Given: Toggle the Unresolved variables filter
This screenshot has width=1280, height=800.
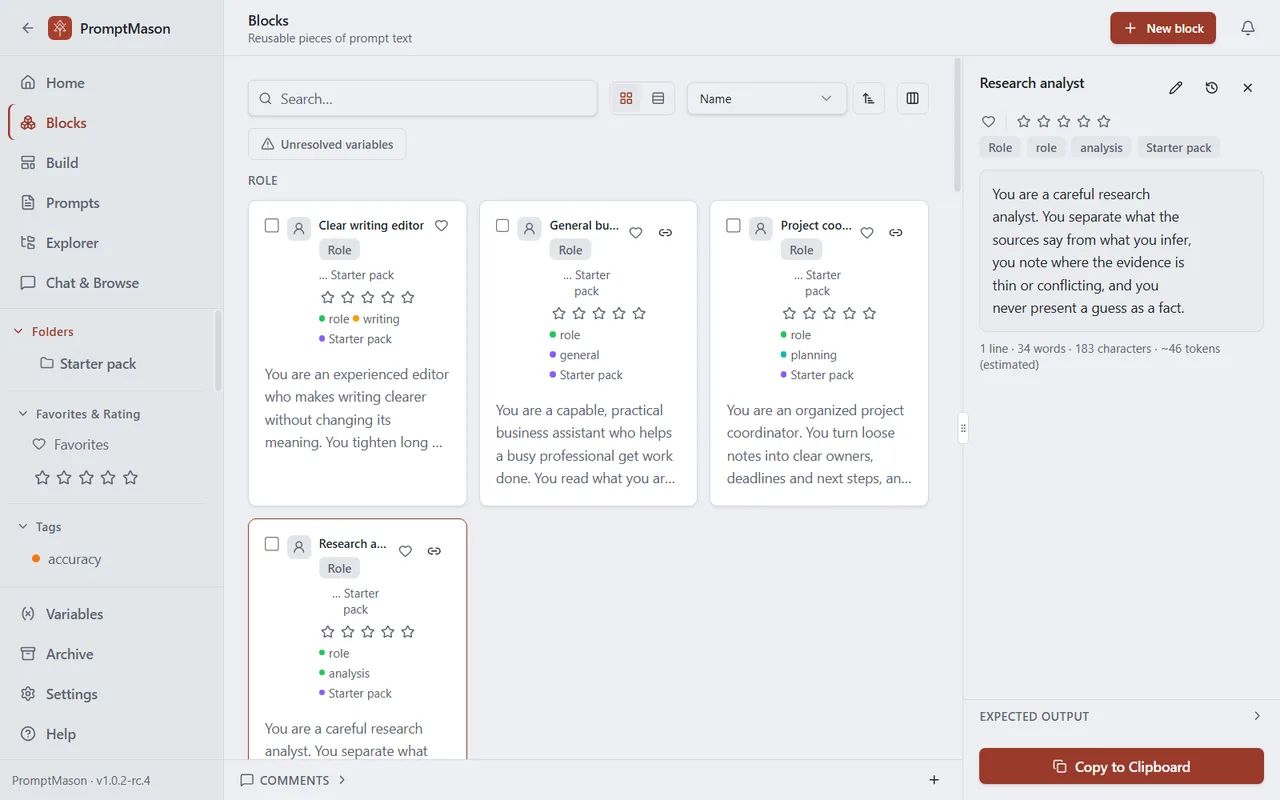Looking at the screenshot, I should (327, 144).
